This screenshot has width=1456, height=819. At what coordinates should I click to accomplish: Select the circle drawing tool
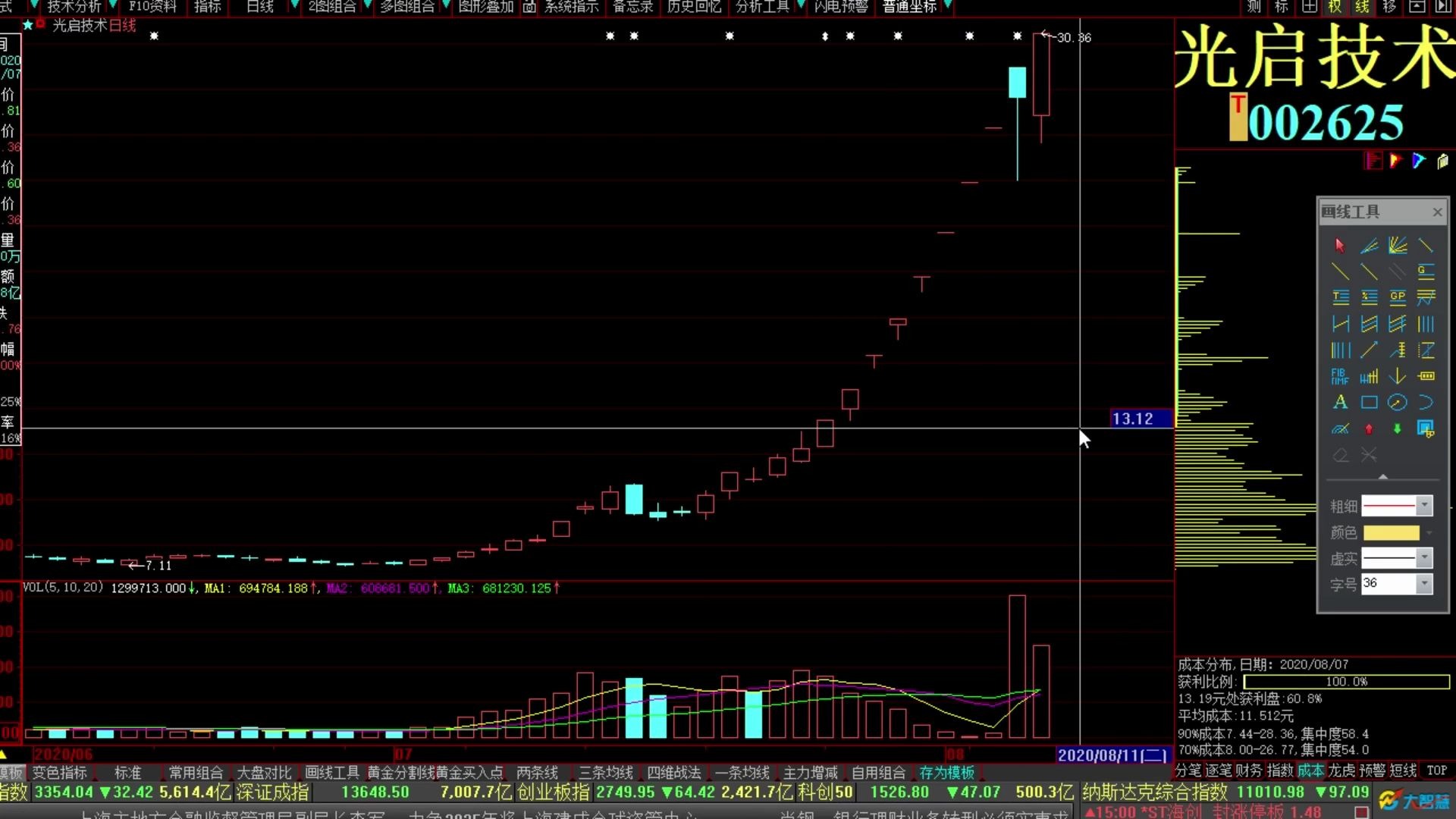[x=1398, y=402]
